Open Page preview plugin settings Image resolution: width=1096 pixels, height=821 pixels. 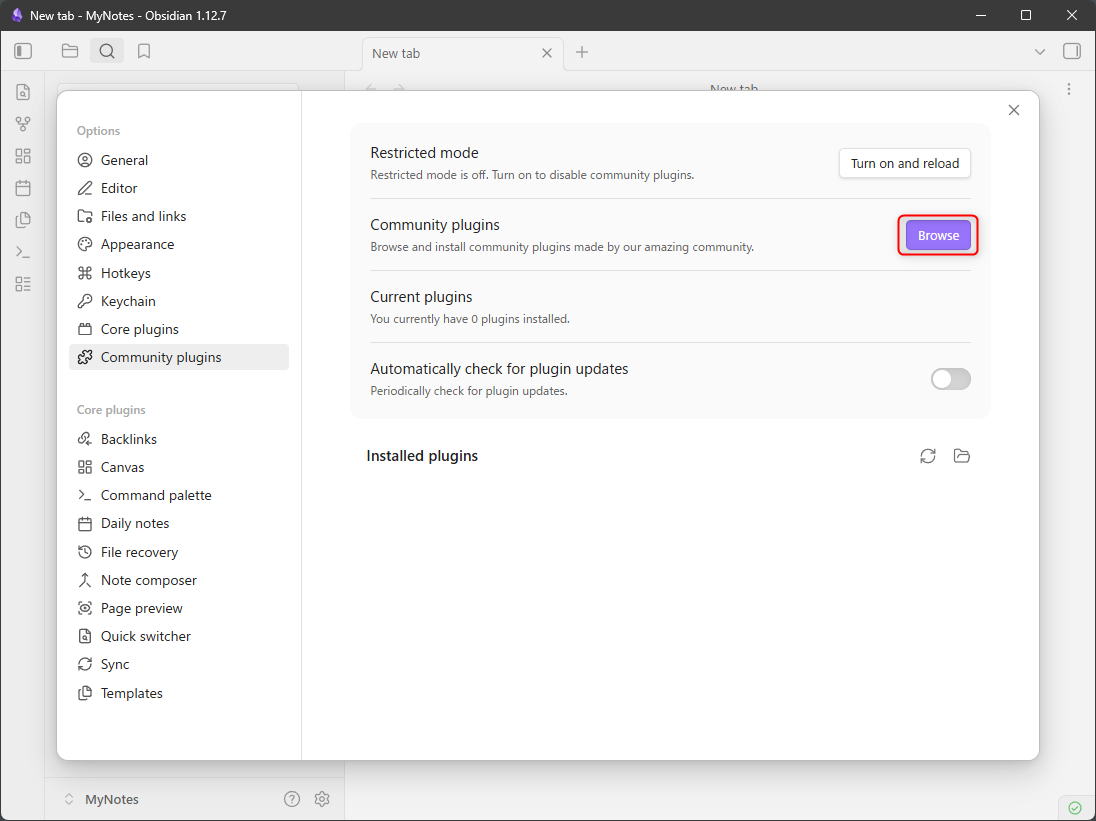tap(179, 608)
